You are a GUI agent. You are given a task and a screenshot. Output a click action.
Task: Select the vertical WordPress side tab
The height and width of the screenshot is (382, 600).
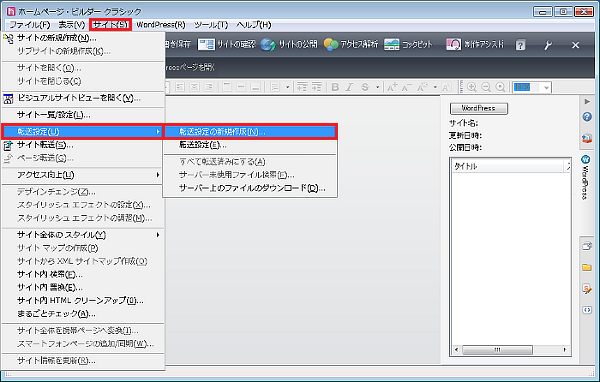tap(585, 177)
